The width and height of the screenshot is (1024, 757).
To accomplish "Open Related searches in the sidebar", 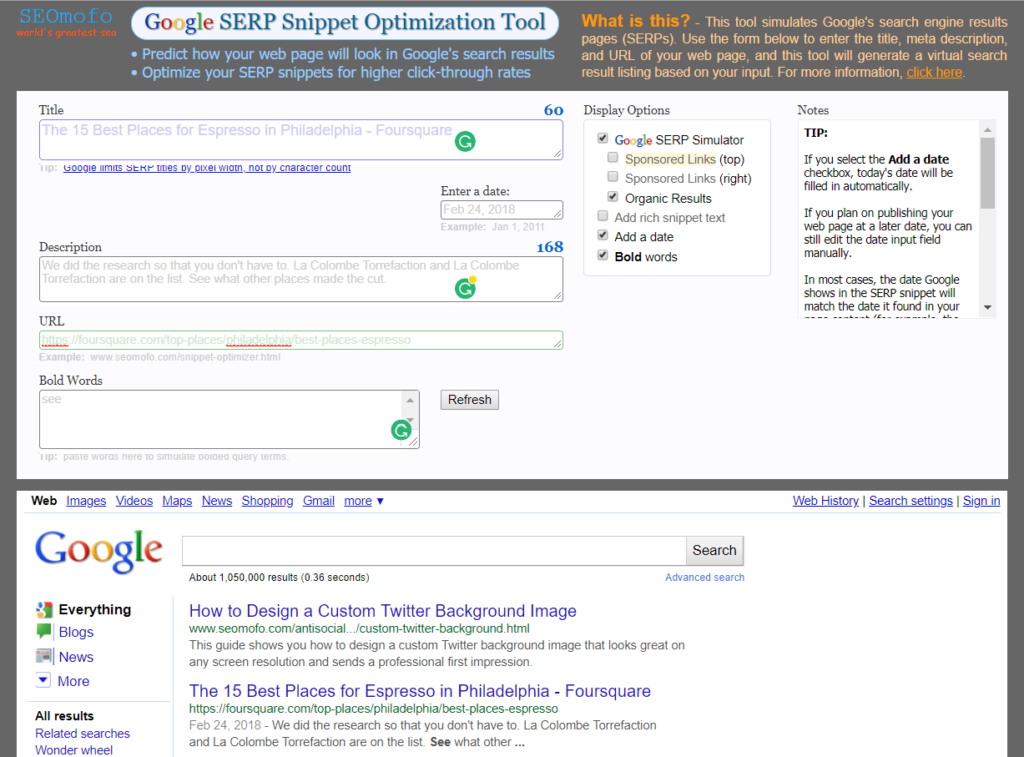I will coord(82,733).
